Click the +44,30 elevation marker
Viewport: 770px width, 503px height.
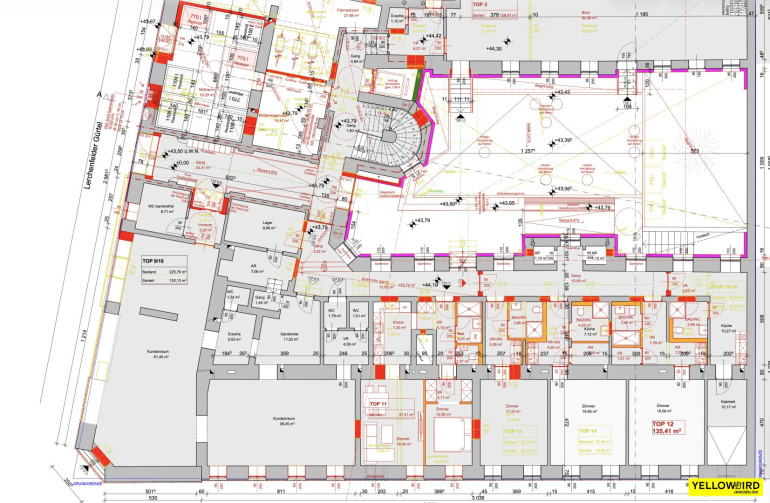[x=490, y=48]
